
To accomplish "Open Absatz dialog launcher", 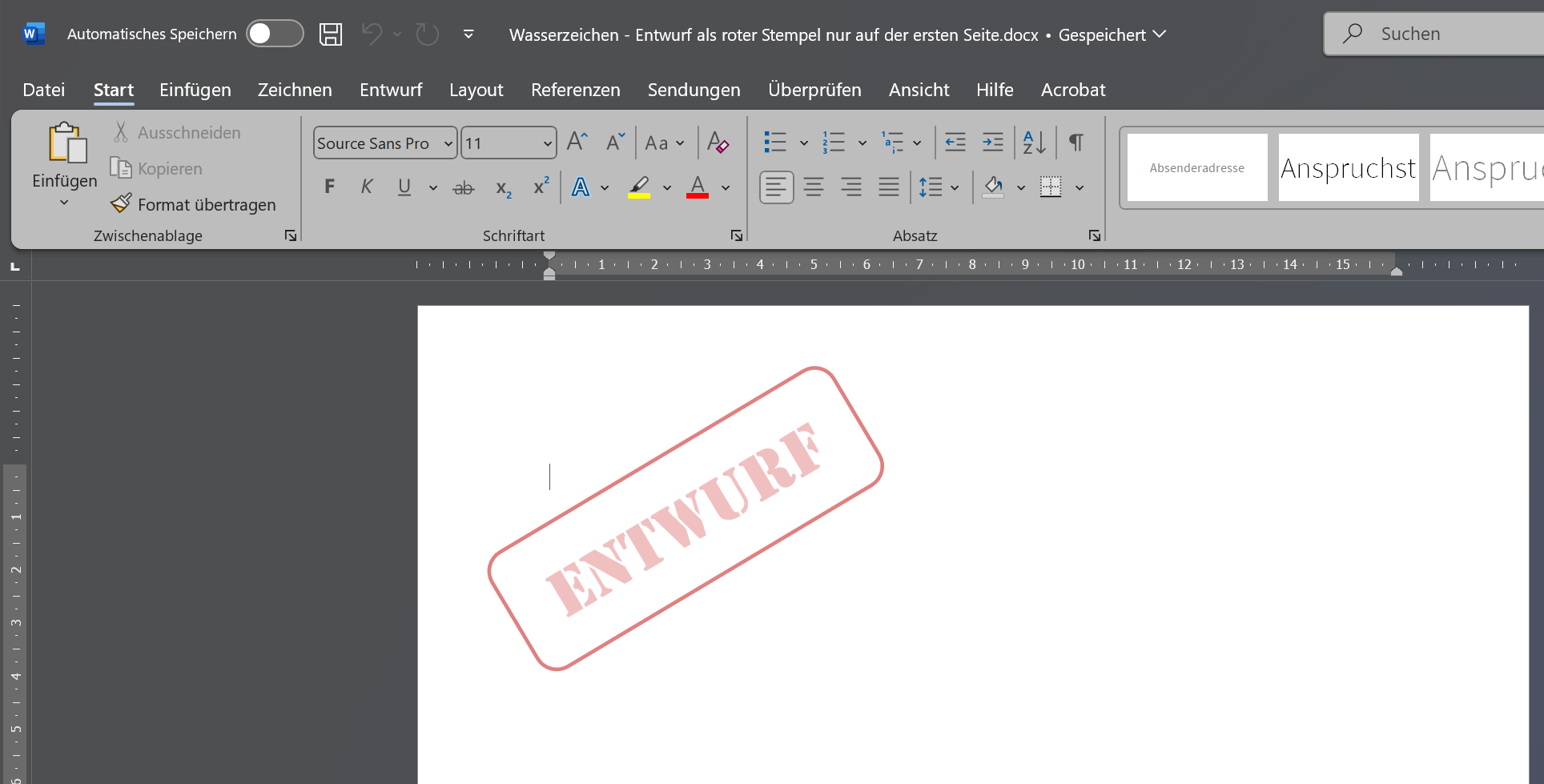I will click(x=1095, y=235).
